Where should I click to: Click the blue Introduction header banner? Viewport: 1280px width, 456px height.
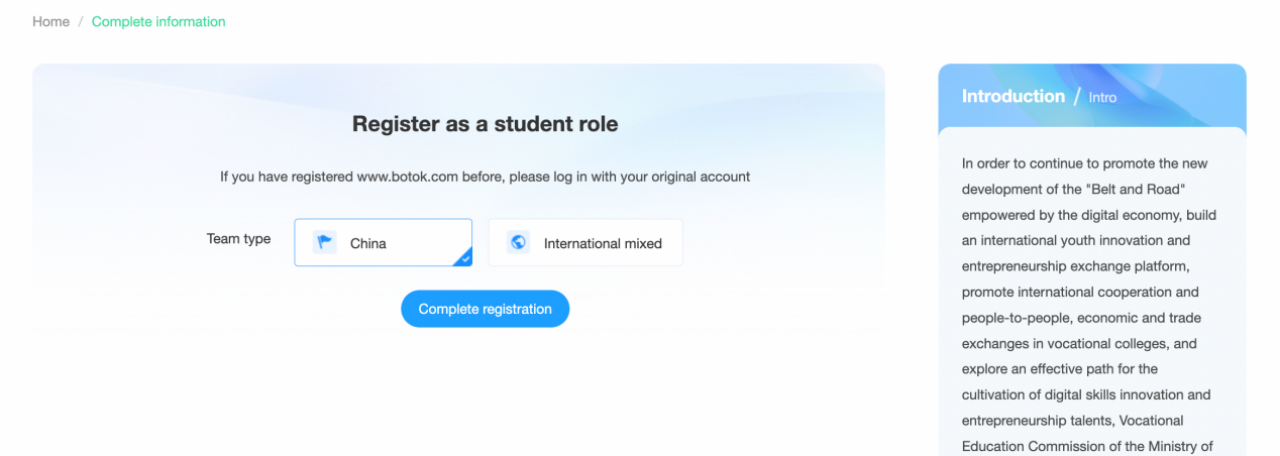click(1092, 96)
